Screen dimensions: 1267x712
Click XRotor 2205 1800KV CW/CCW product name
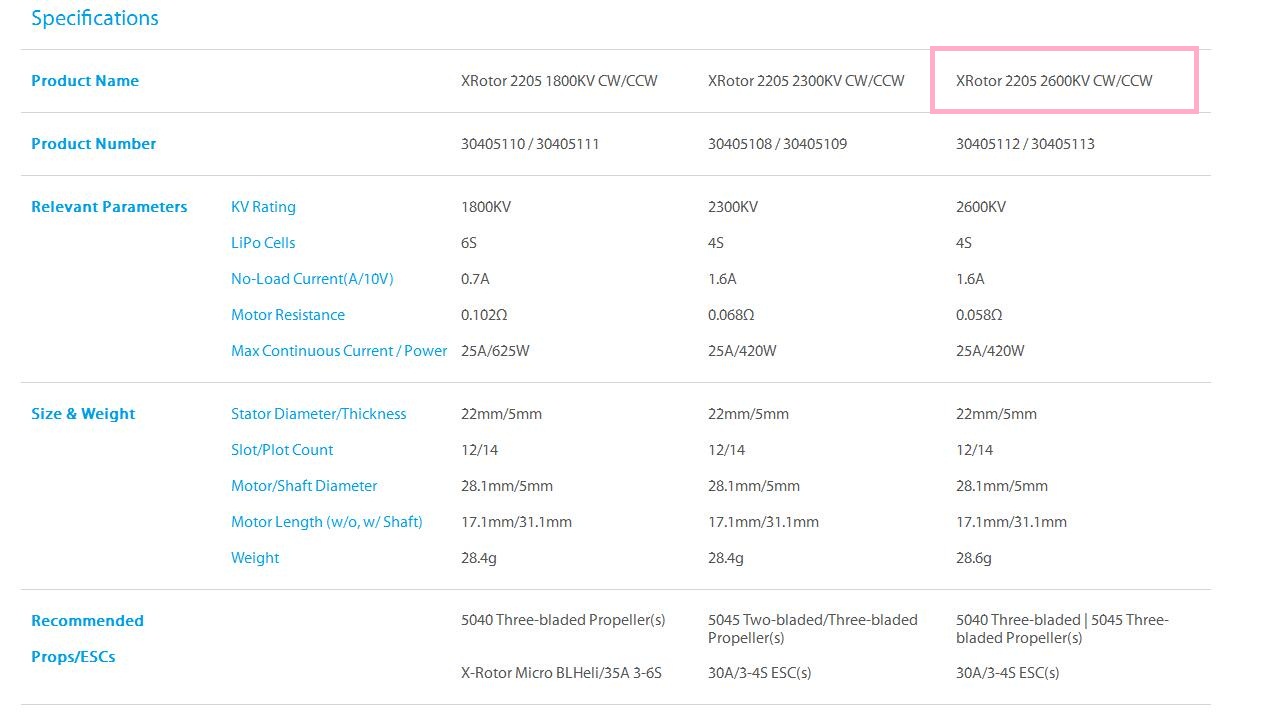pyautogui.click(x=559, y=81)
